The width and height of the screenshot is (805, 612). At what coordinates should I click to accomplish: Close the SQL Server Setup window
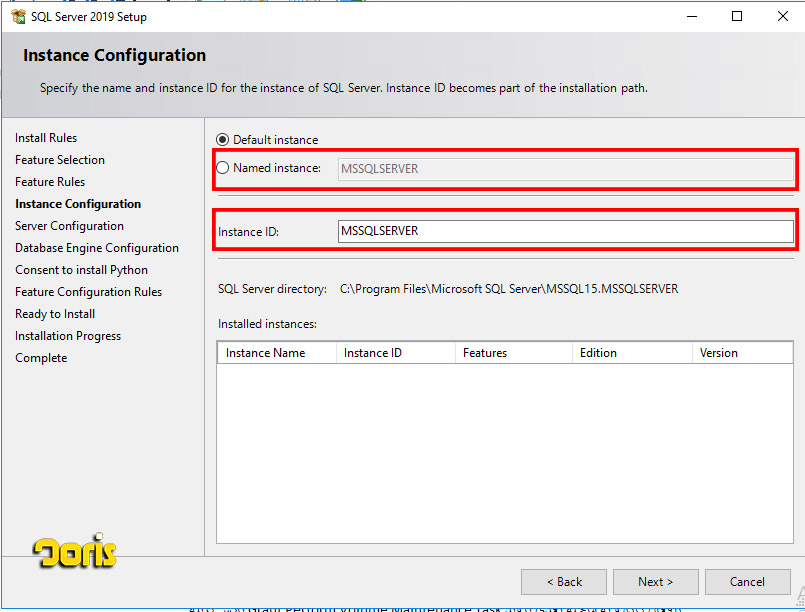[x=782, y=16]
